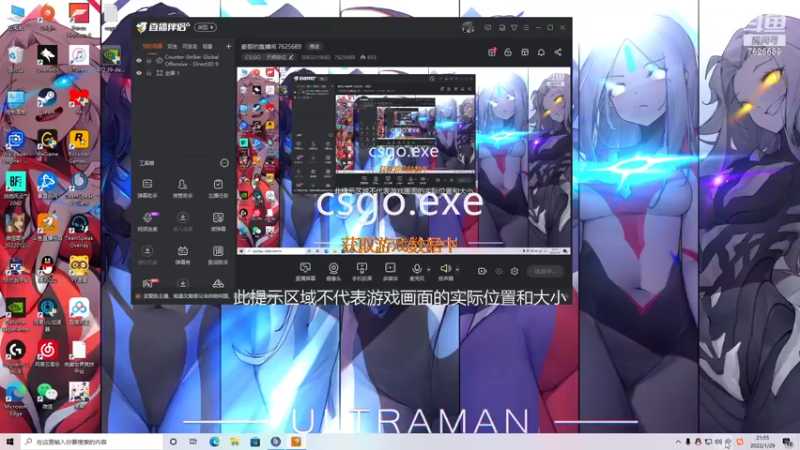
Task: Click the share icon in the top toolbar
Action: pos(558,52)
